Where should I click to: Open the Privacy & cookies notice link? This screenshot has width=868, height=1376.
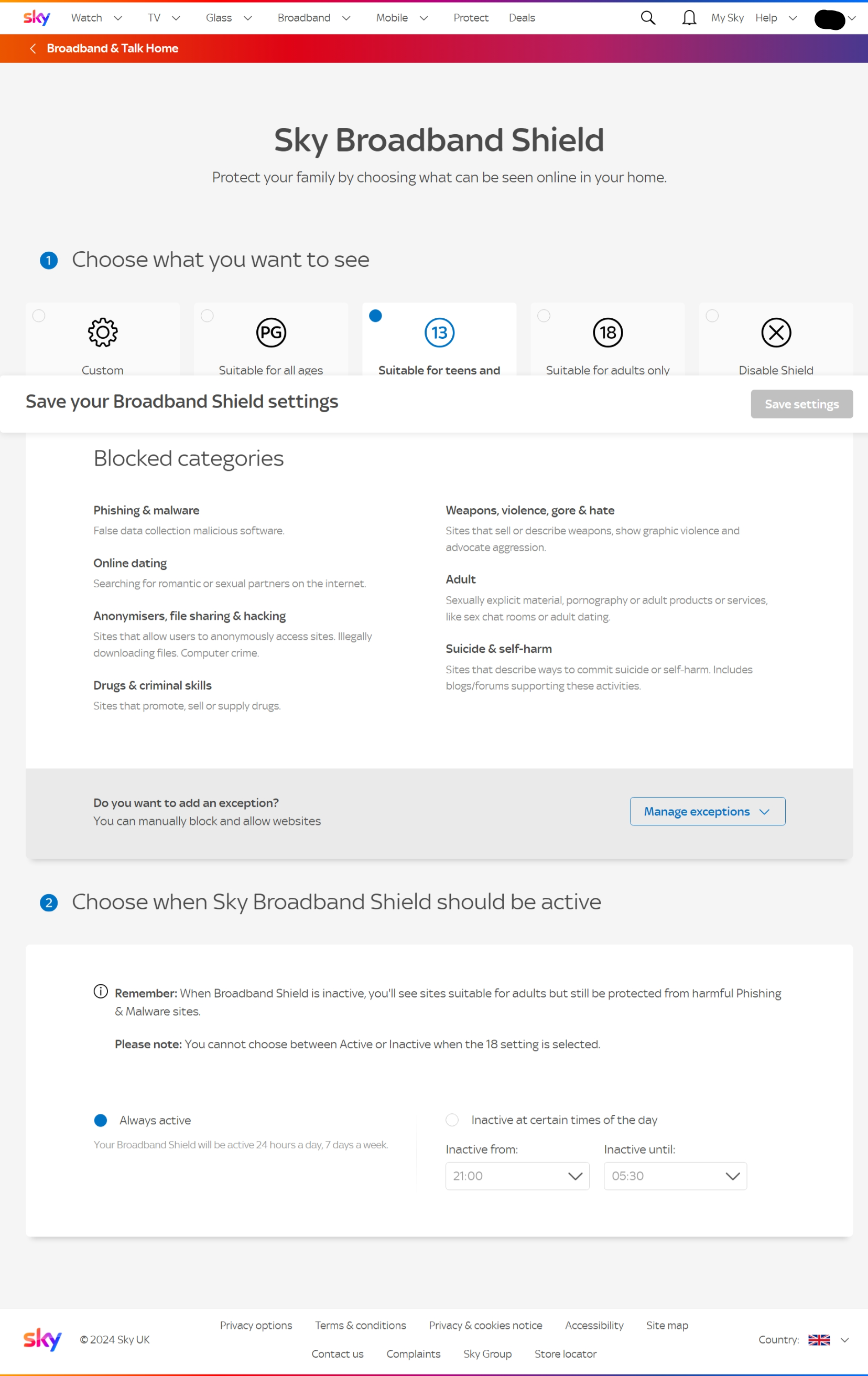(485, 1326)
